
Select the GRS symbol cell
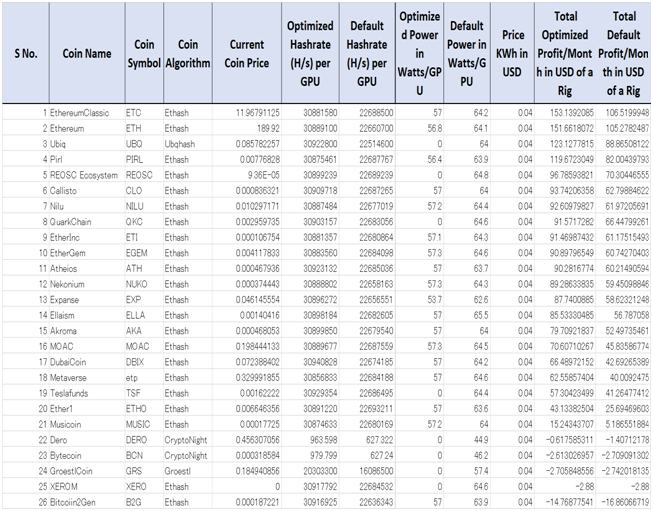(144, 471)
